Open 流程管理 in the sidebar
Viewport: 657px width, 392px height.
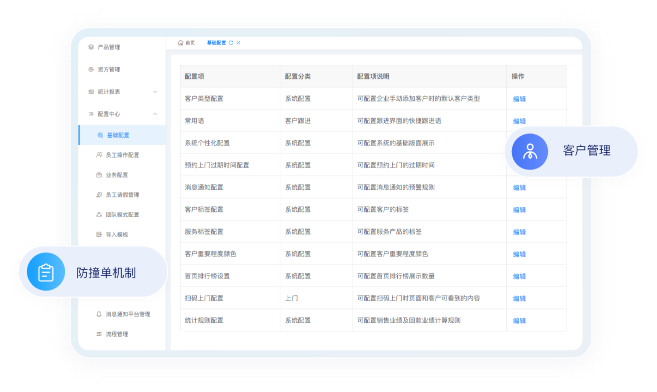point(116,334)
